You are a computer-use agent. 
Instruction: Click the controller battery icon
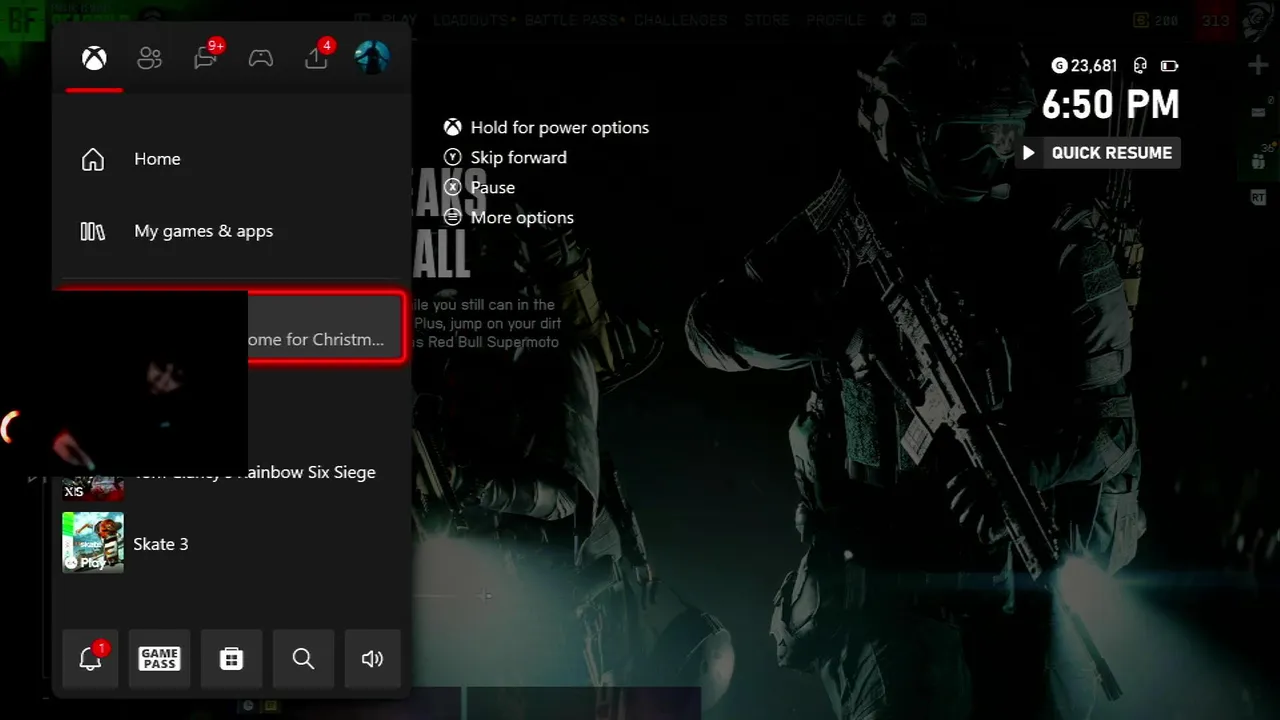[x=1169, y=66]
